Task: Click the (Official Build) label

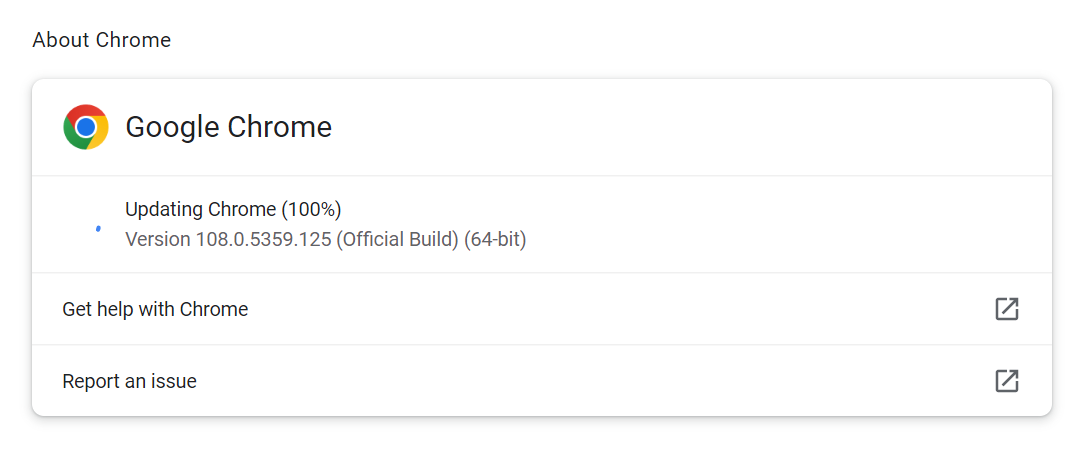Action: 397,240
